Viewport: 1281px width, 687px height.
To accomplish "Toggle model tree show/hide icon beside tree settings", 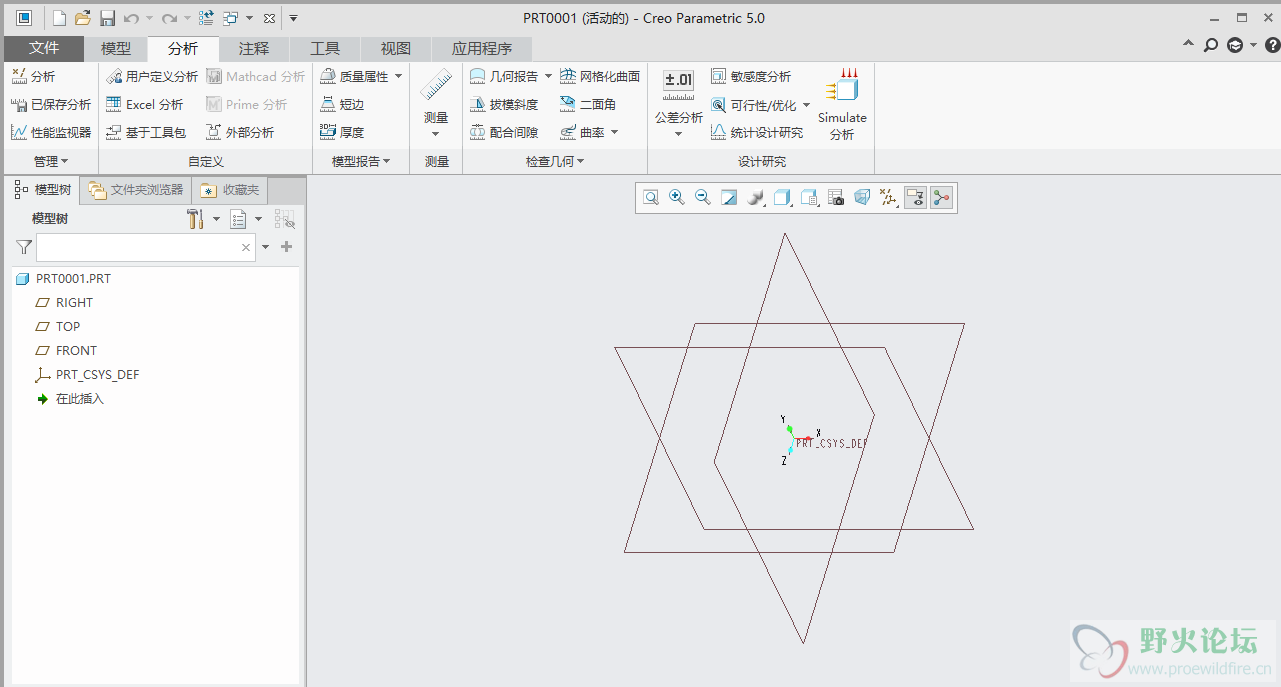I will [x=285, y=219].
